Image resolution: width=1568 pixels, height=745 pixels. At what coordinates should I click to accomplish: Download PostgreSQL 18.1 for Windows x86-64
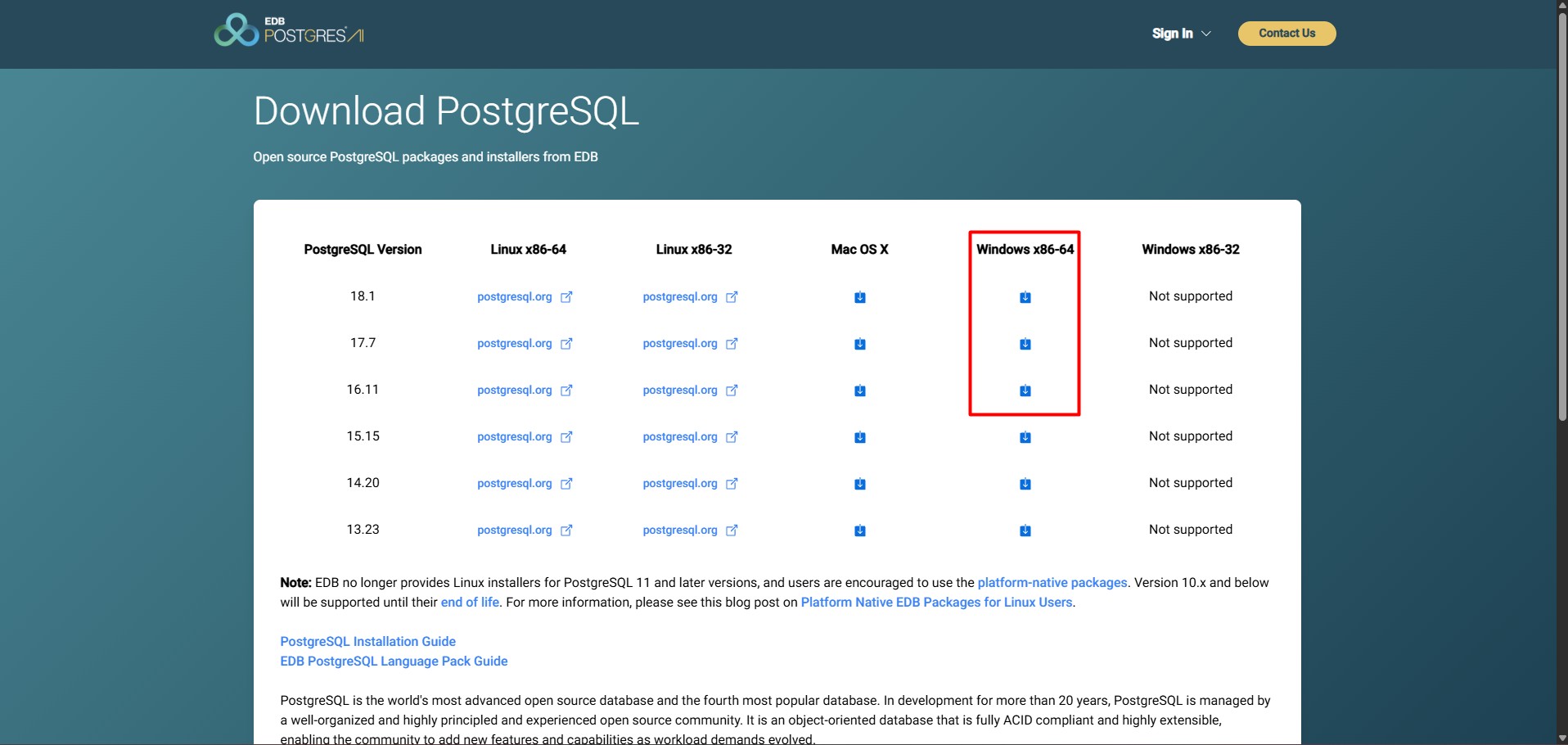coord(1025,297)
